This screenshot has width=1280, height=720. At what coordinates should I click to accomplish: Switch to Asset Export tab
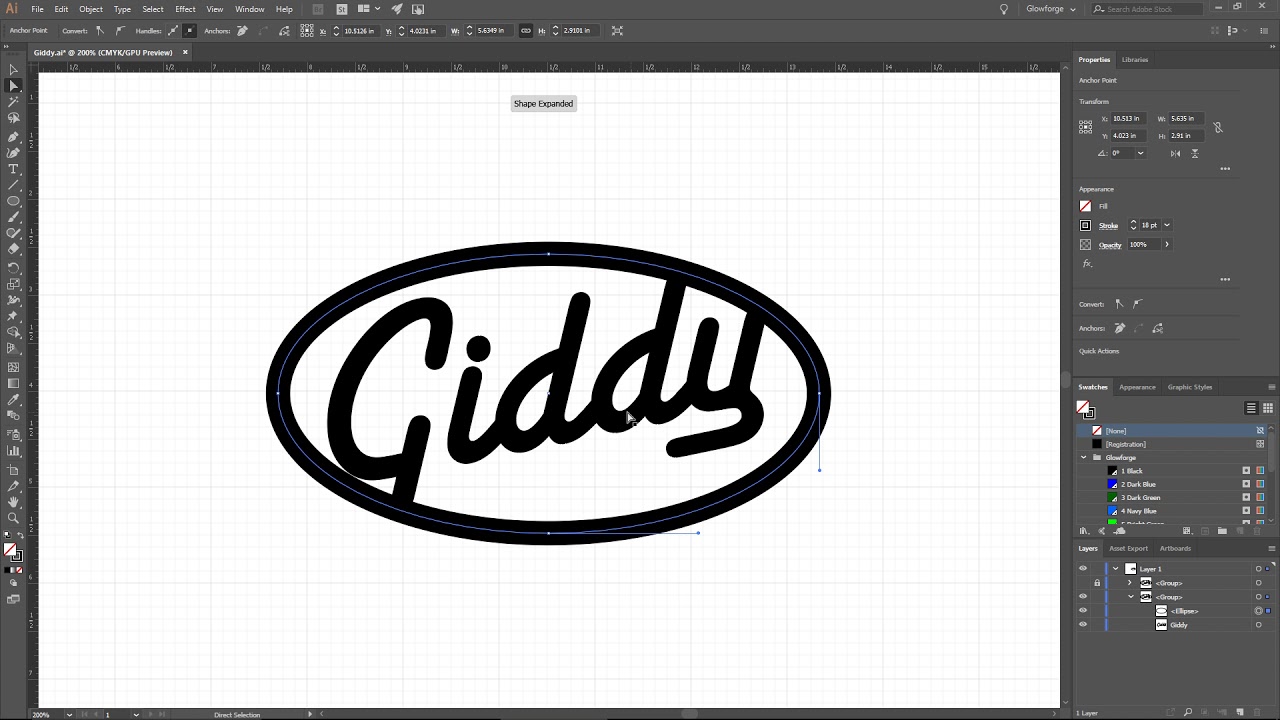[1128, 548]
